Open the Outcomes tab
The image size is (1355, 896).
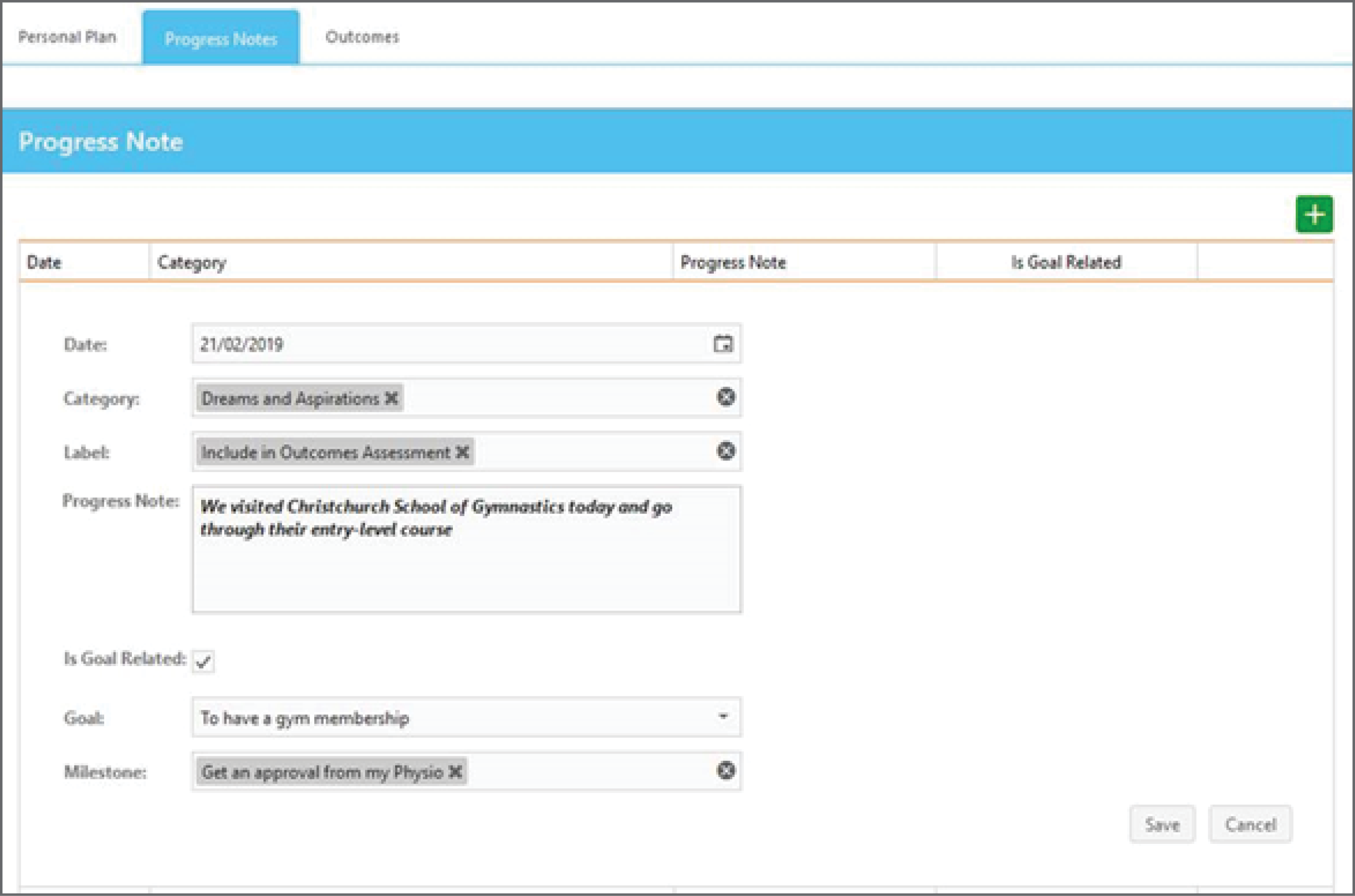tap(362, 37)
